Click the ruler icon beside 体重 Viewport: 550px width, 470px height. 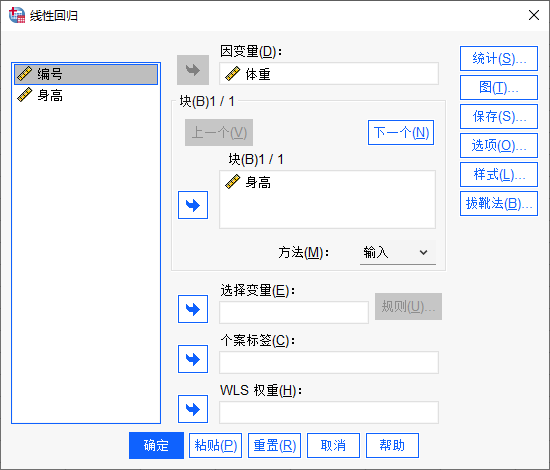232,74
